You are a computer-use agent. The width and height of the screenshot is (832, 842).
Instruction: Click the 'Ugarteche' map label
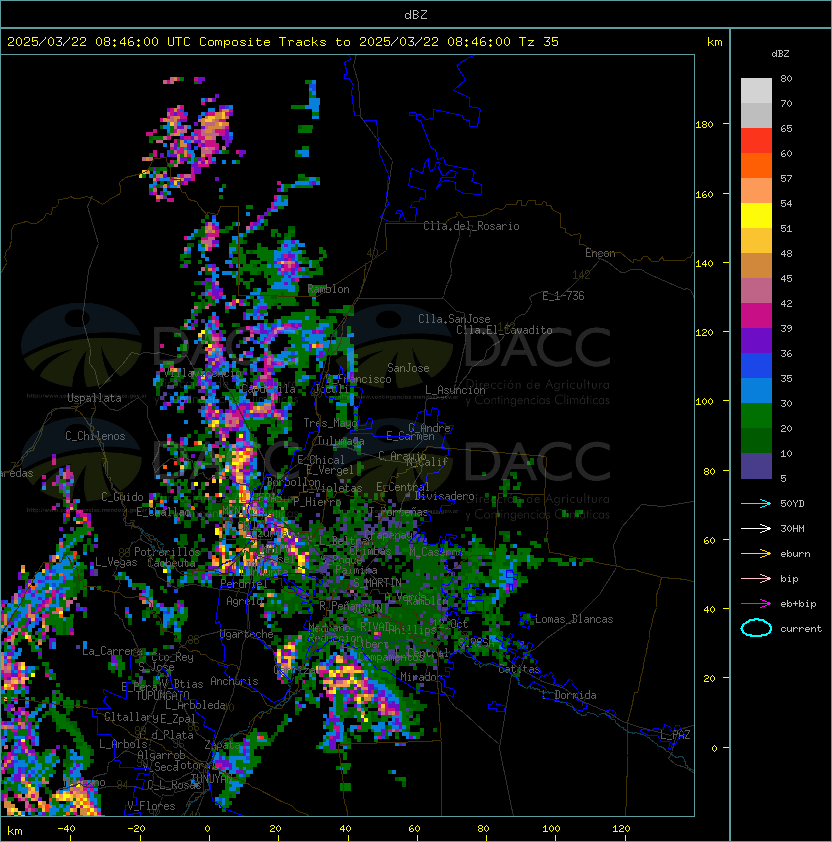(x=247, y=634)
